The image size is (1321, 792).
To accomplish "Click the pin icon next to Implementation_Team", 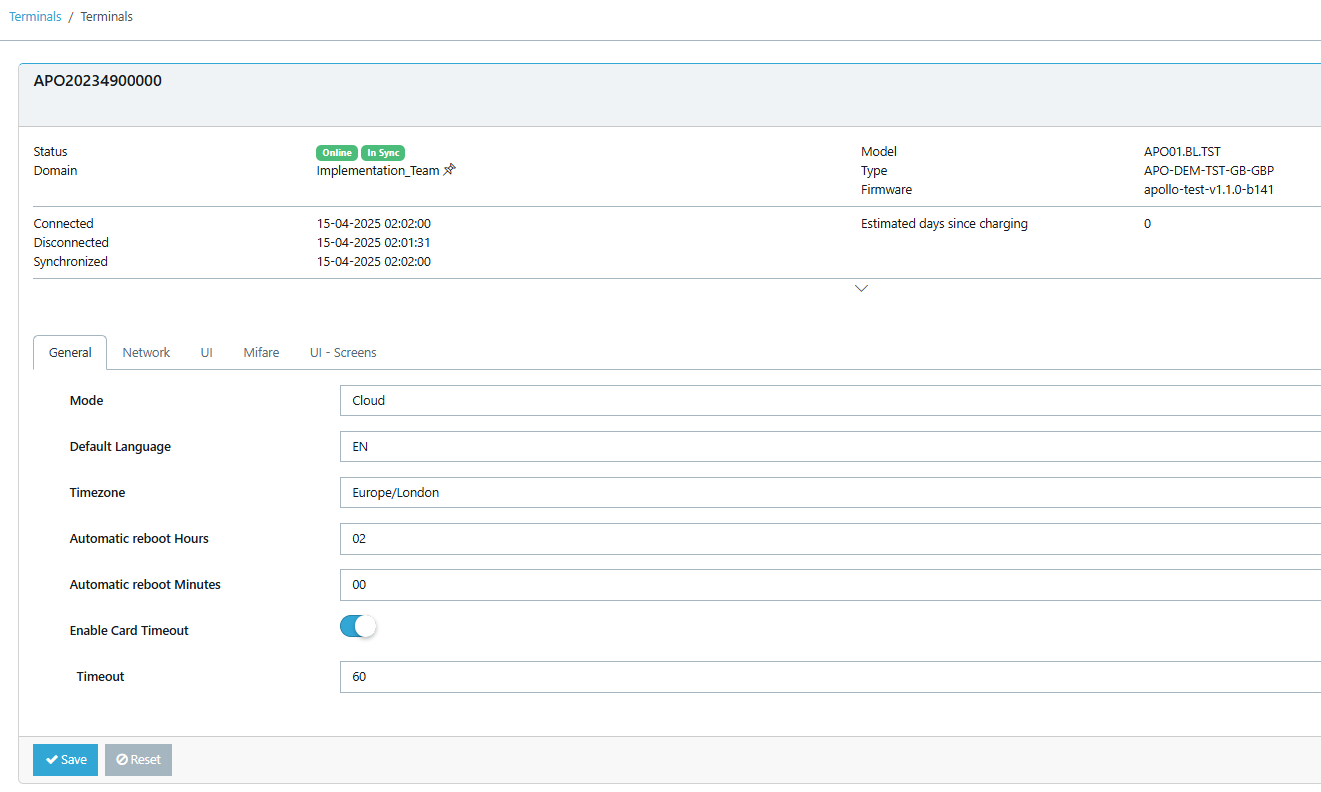I will pos(450,170).
